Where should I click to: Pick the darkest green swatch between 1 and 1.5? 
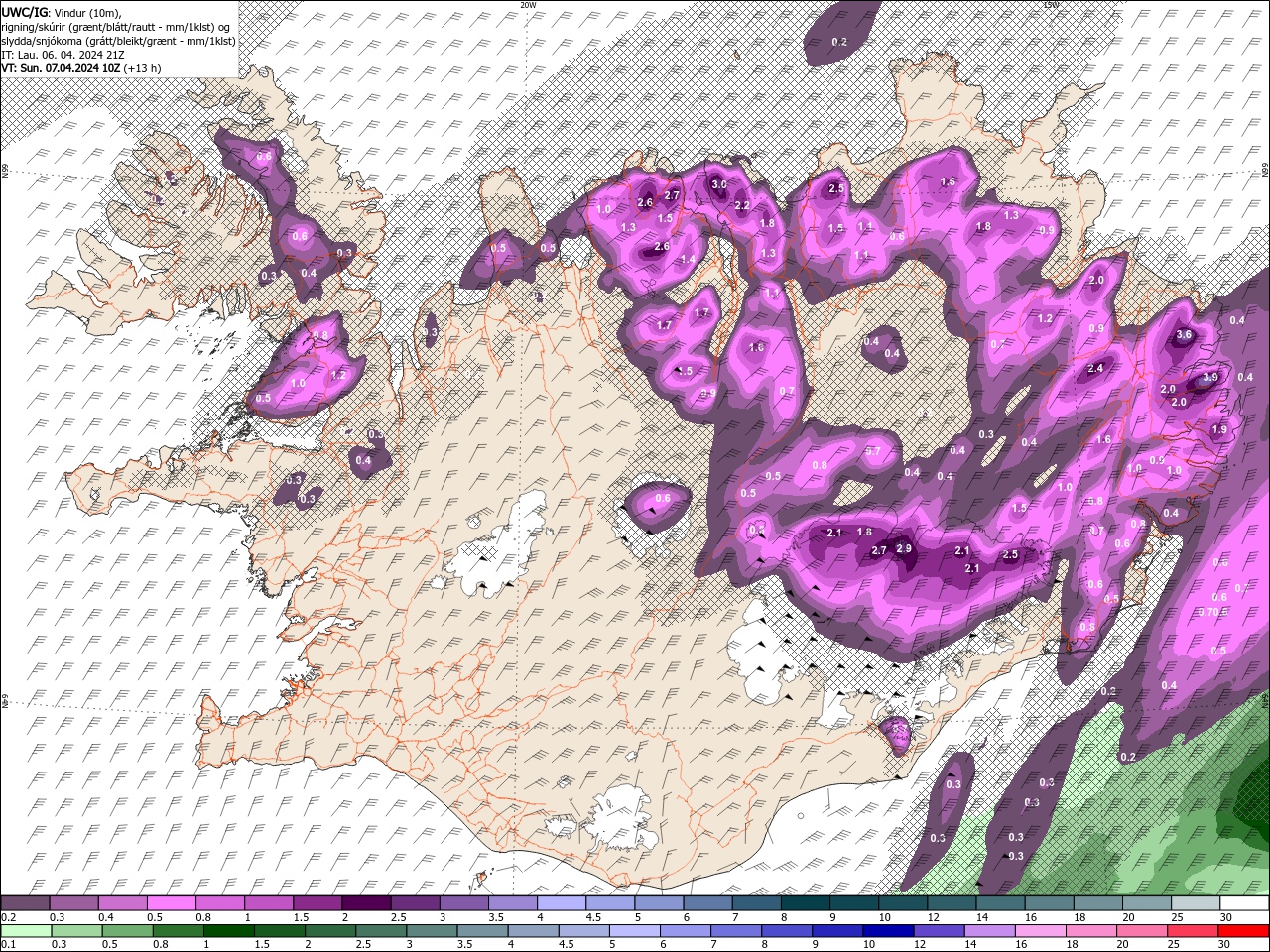click(228, 931)
